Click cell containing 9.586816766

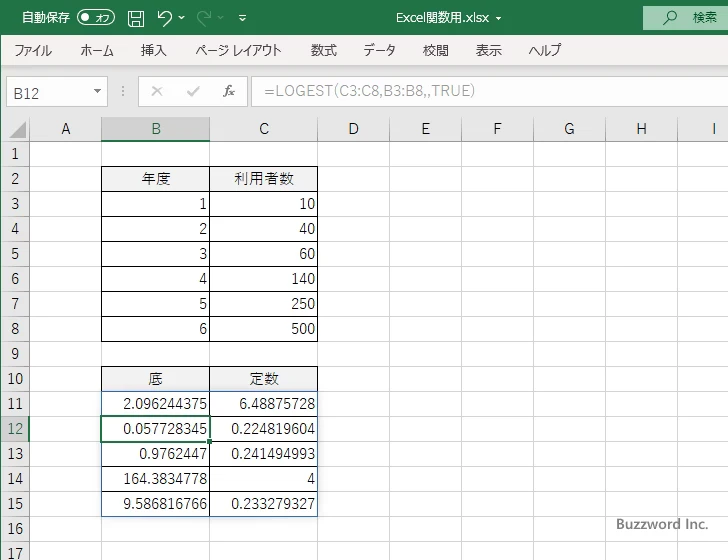point(156,504)
